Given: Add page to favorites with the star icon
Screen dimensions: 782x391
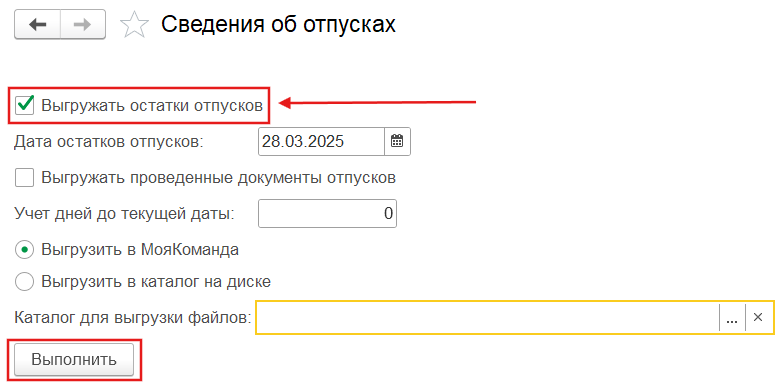Looking at the screenshot, I should [135, 25].
